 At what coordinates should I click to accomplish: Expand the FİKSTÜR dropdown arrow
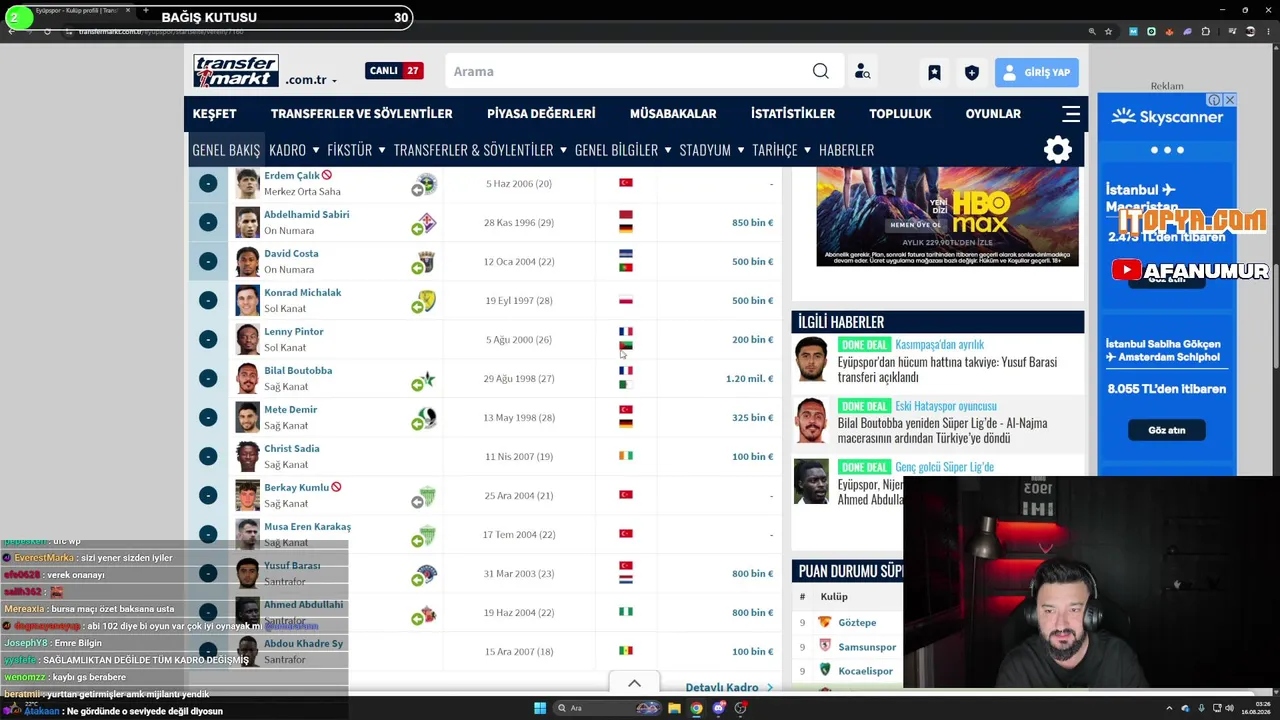(x=381, y=150)
